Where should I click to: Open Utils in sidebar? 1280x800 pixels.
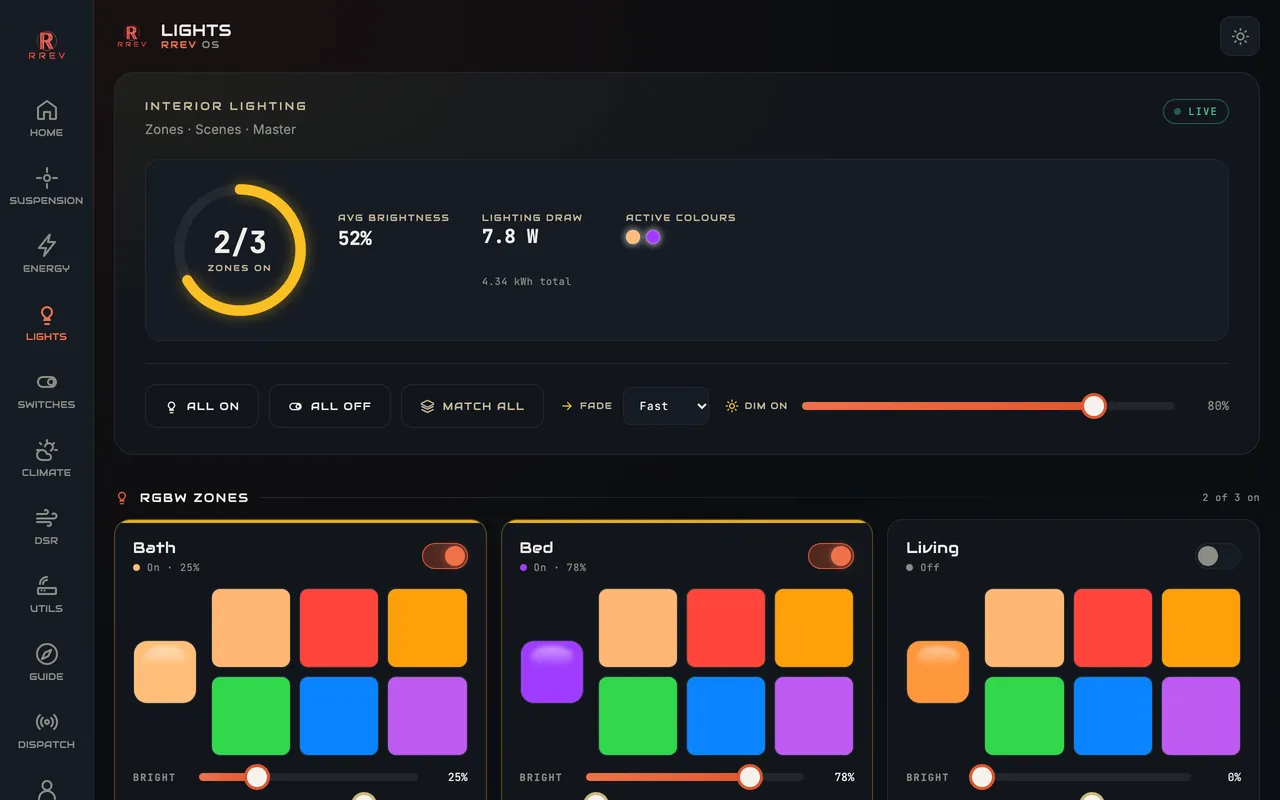(x=46, y=594)
